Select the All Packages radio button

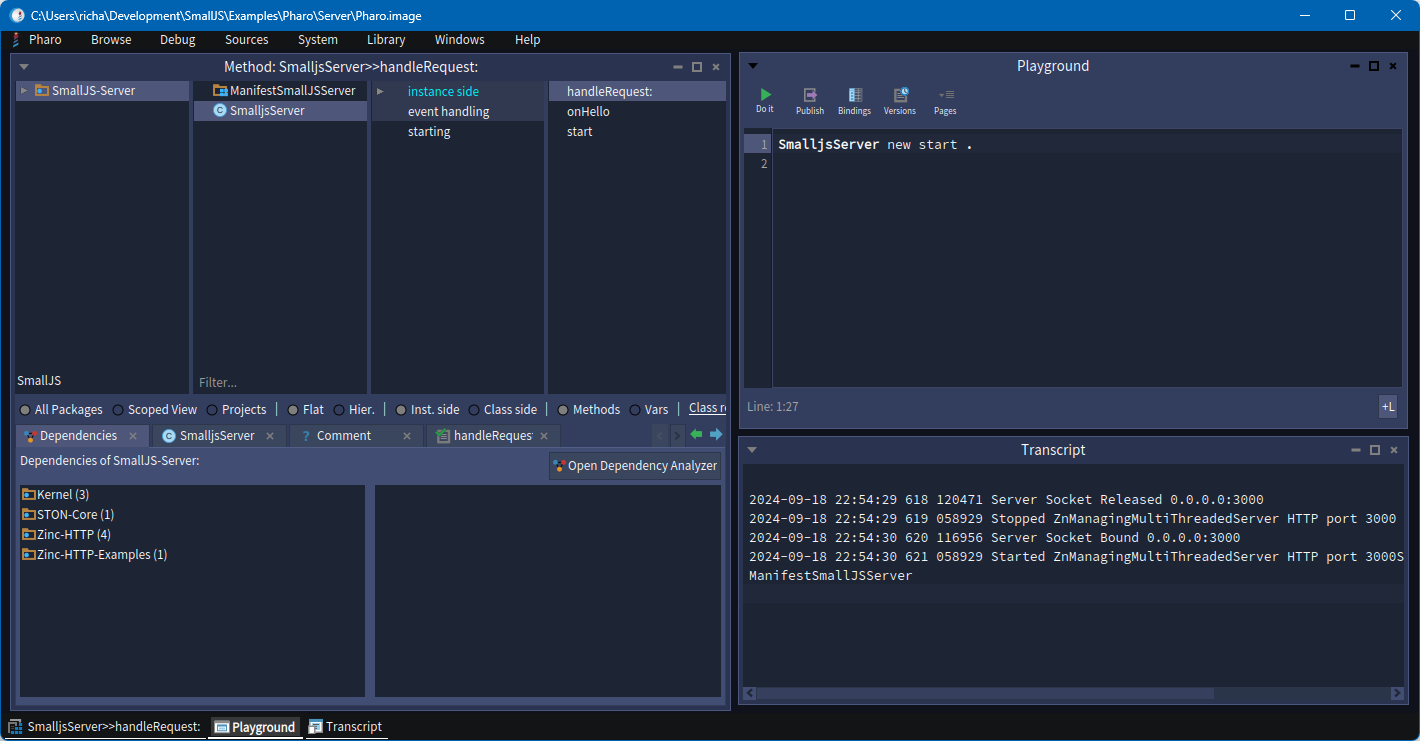coord(26,410)
